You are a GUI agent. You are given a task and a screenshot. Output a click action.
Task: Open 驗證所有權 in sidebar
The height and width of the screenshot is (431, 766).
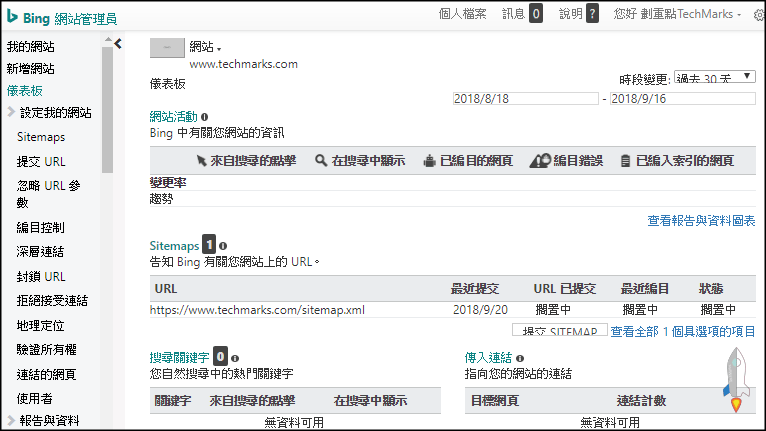coord(46,350)
